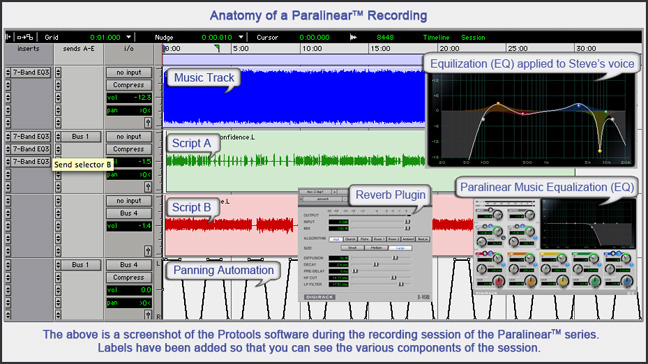This screenshot has width=648, height=364.
Task: Select the NonLin reverb algorithm
Action: pos(422,239)
